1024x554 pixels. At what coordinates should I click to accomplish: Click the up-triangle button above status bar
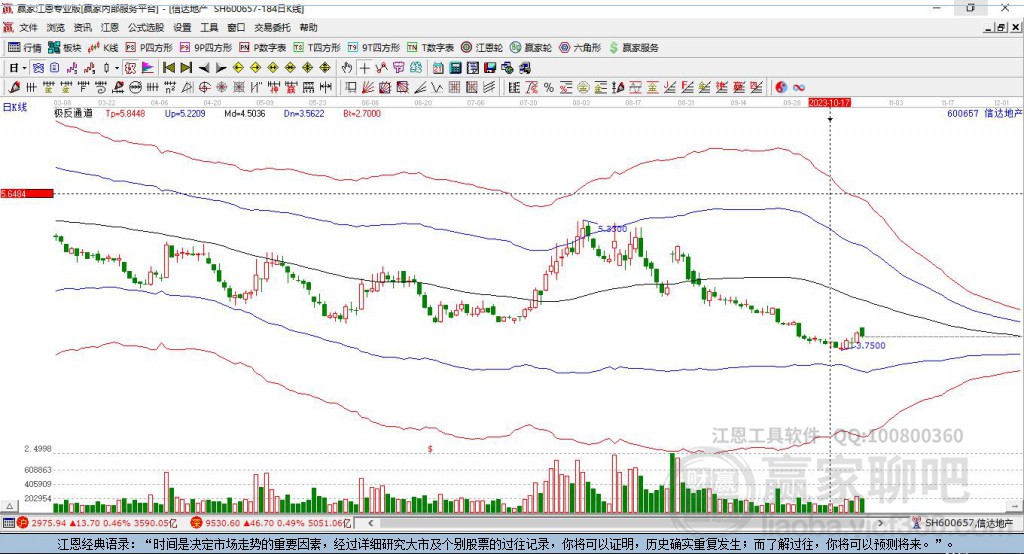pos(9,506)
